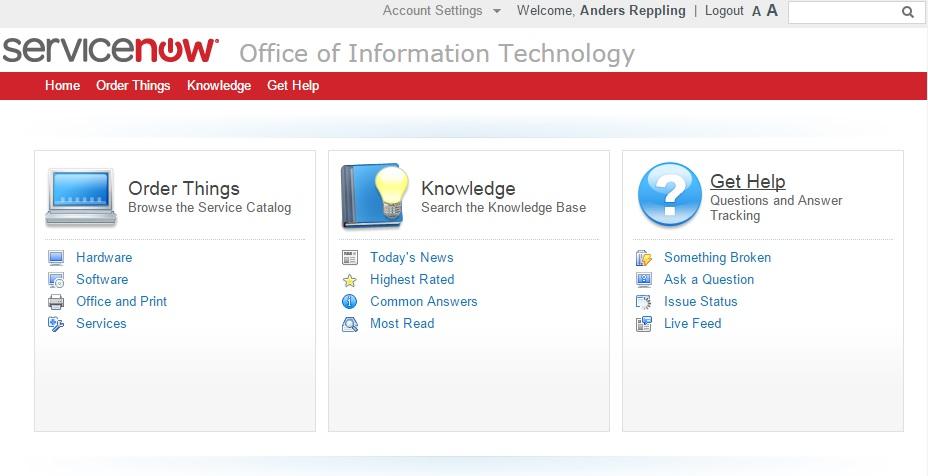Open the Common Answers link
The image size is (928, 476).
[x=424, y=301]
